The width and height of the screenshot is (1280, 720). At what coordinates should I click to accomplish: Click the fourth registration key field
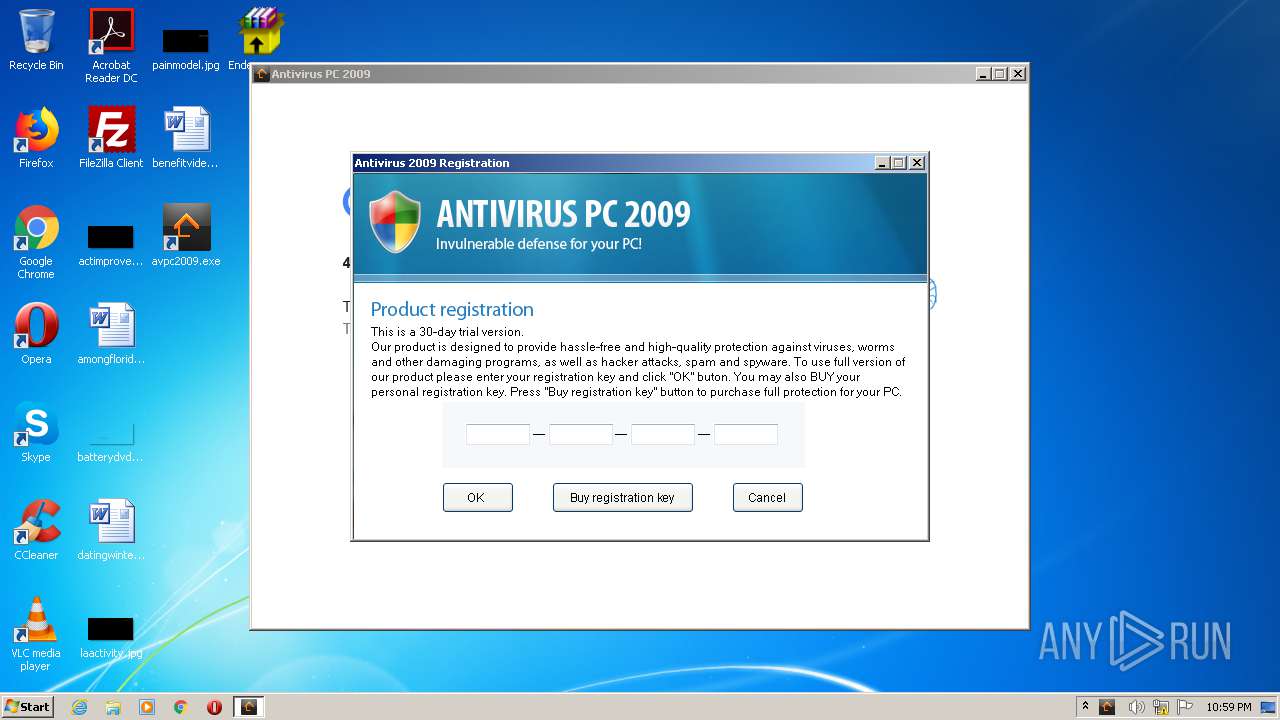746,434
